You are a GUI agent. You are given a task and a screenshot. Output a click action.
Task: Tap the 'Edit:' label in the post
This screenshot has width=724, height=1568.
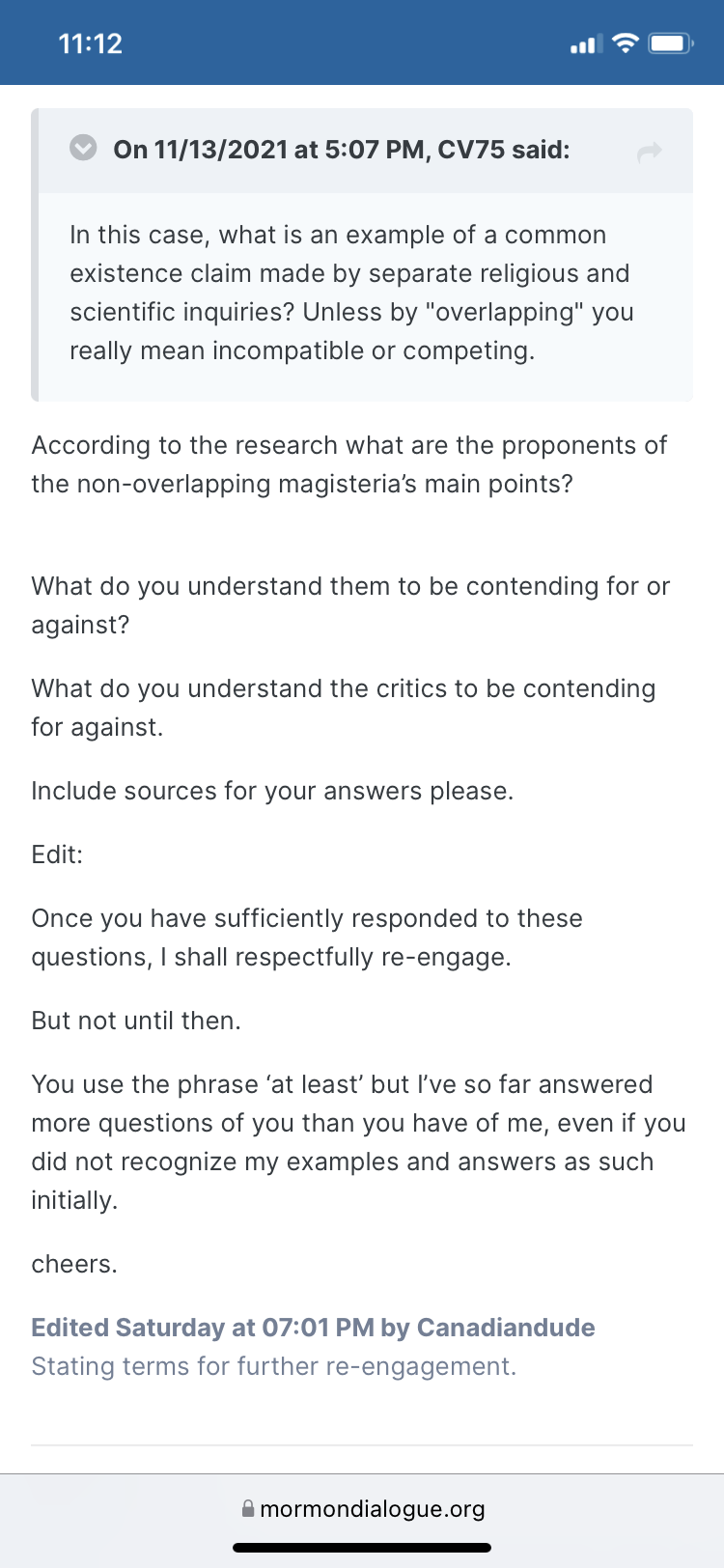pyautogui.click(x=57, y=854)
